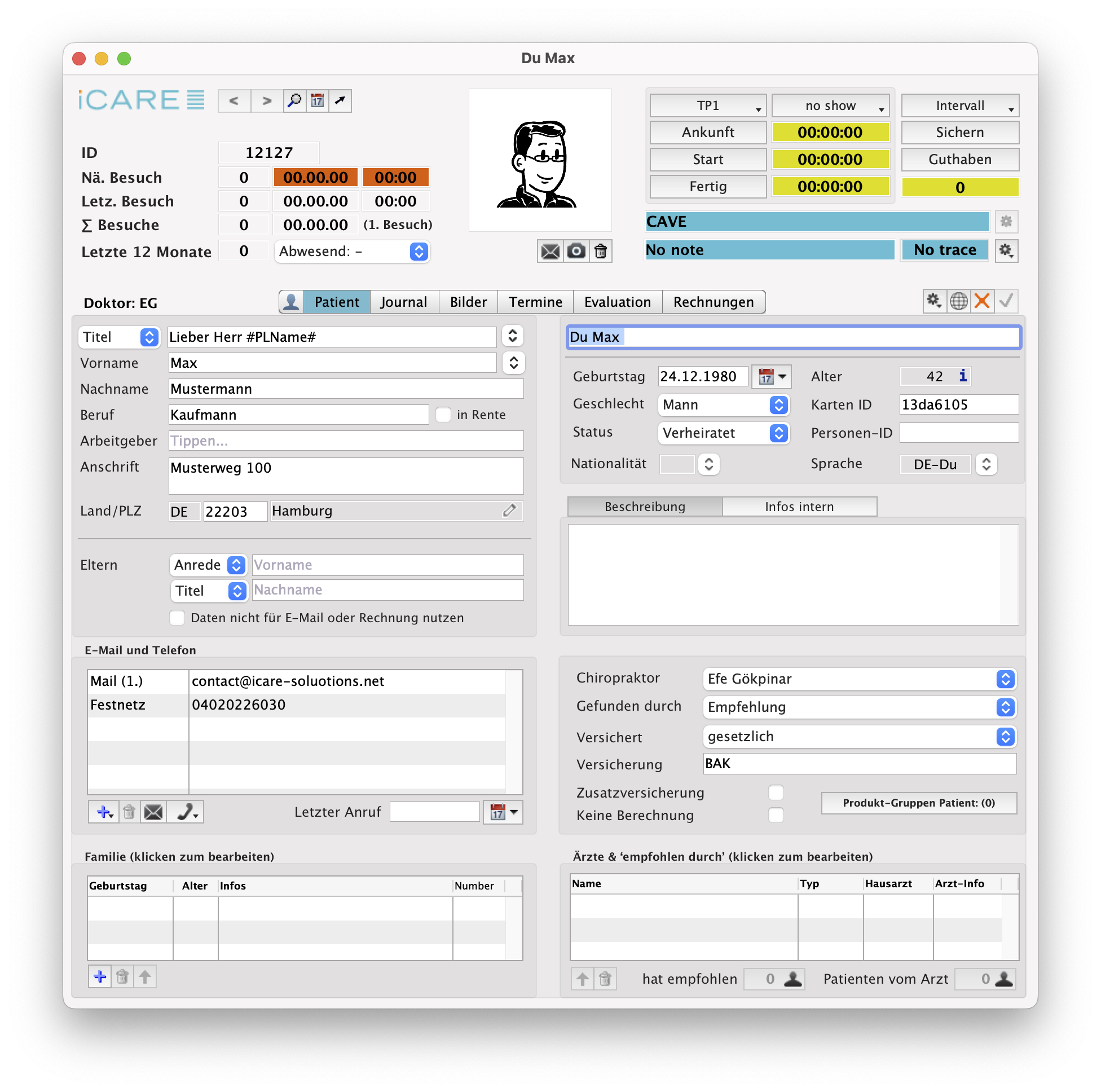Viewport: 1101px width, 1092px height.
Task: Click the globe icon near tabs
Action: coord(958,301)
